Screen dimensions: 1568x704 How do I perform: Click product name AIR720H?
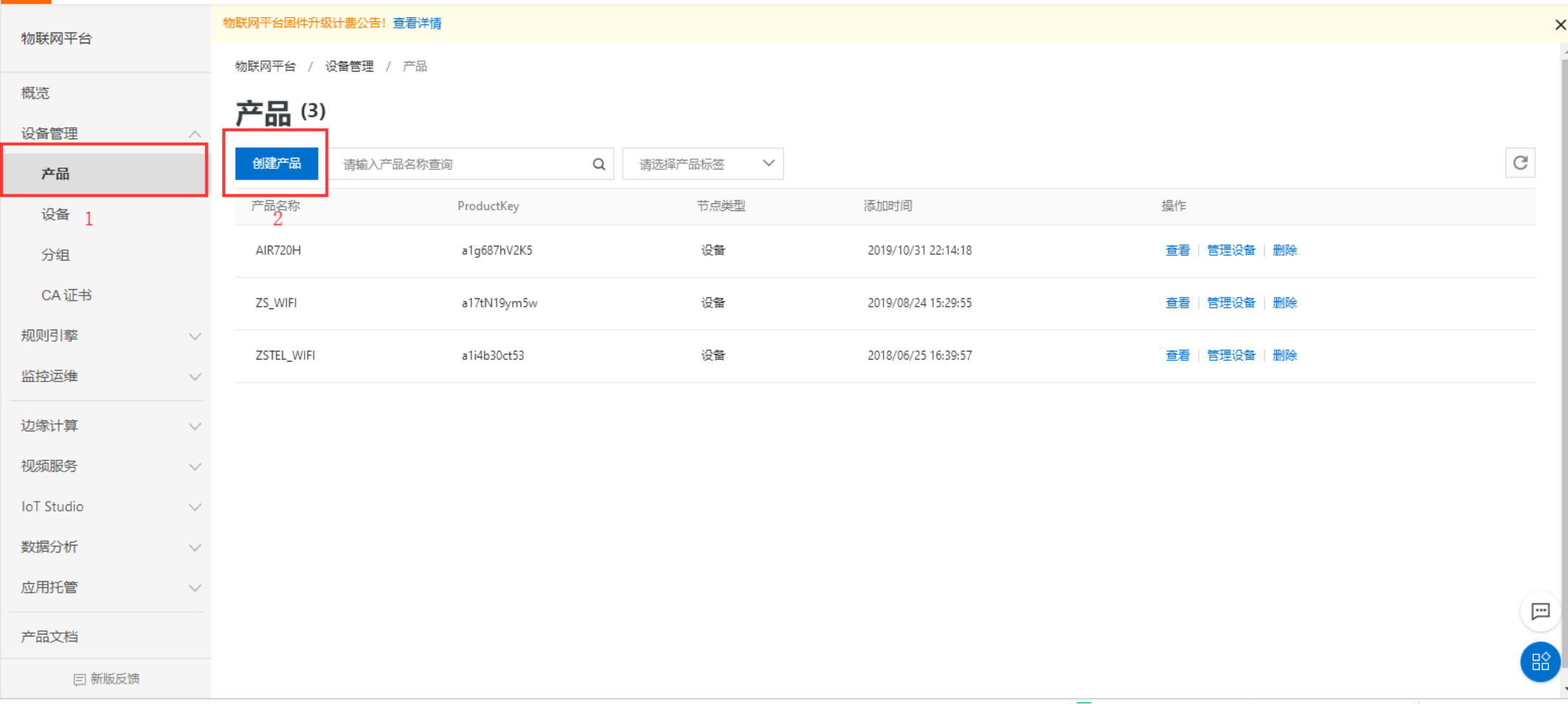(x=278, y=251)
